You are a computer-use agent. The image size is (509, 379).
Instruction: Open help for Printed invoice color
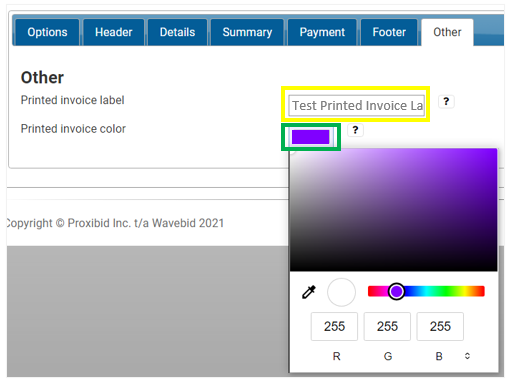pos(355,130)
